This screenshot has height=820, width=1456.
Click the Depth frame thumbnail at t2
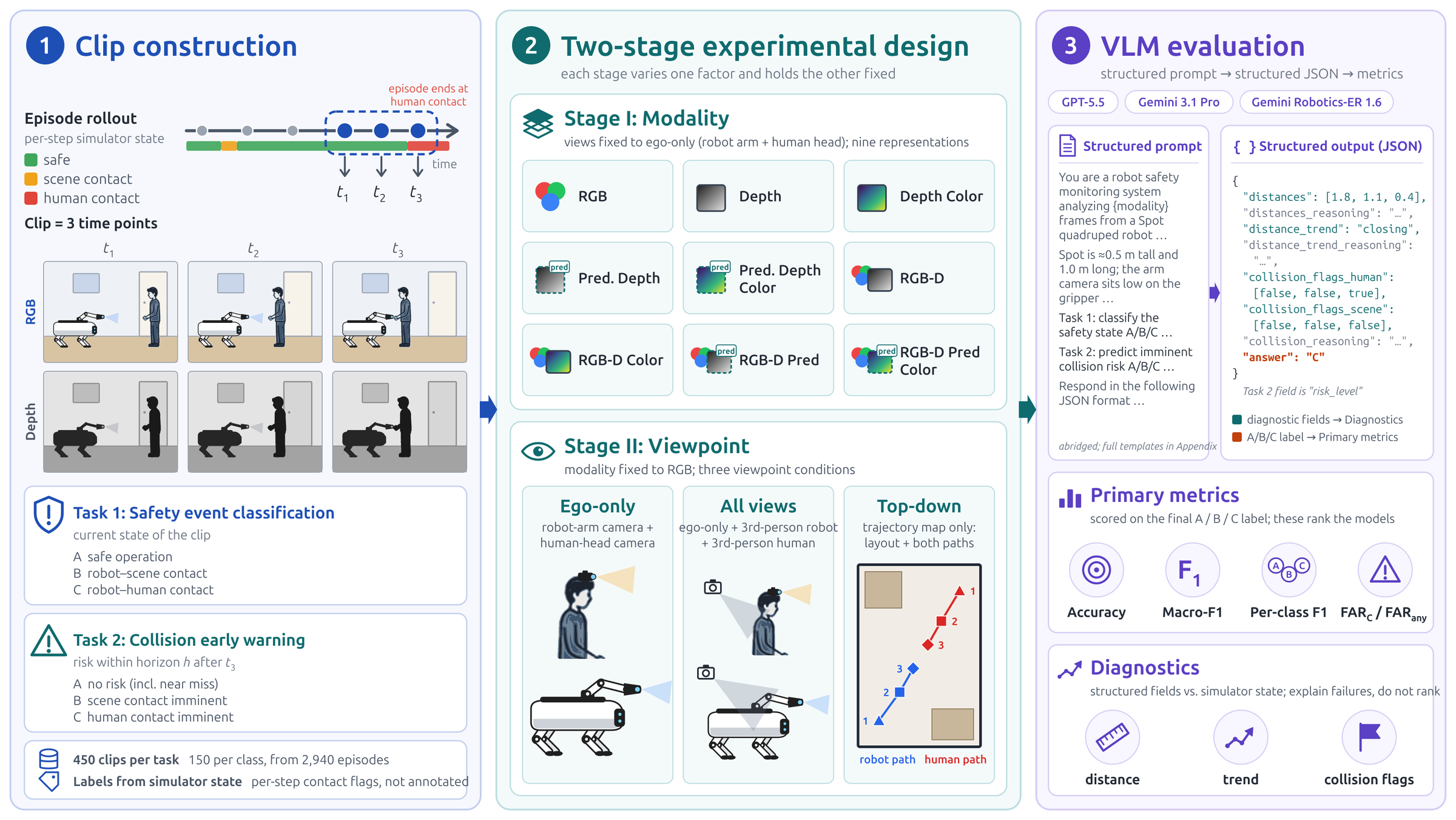click(255, 422)
